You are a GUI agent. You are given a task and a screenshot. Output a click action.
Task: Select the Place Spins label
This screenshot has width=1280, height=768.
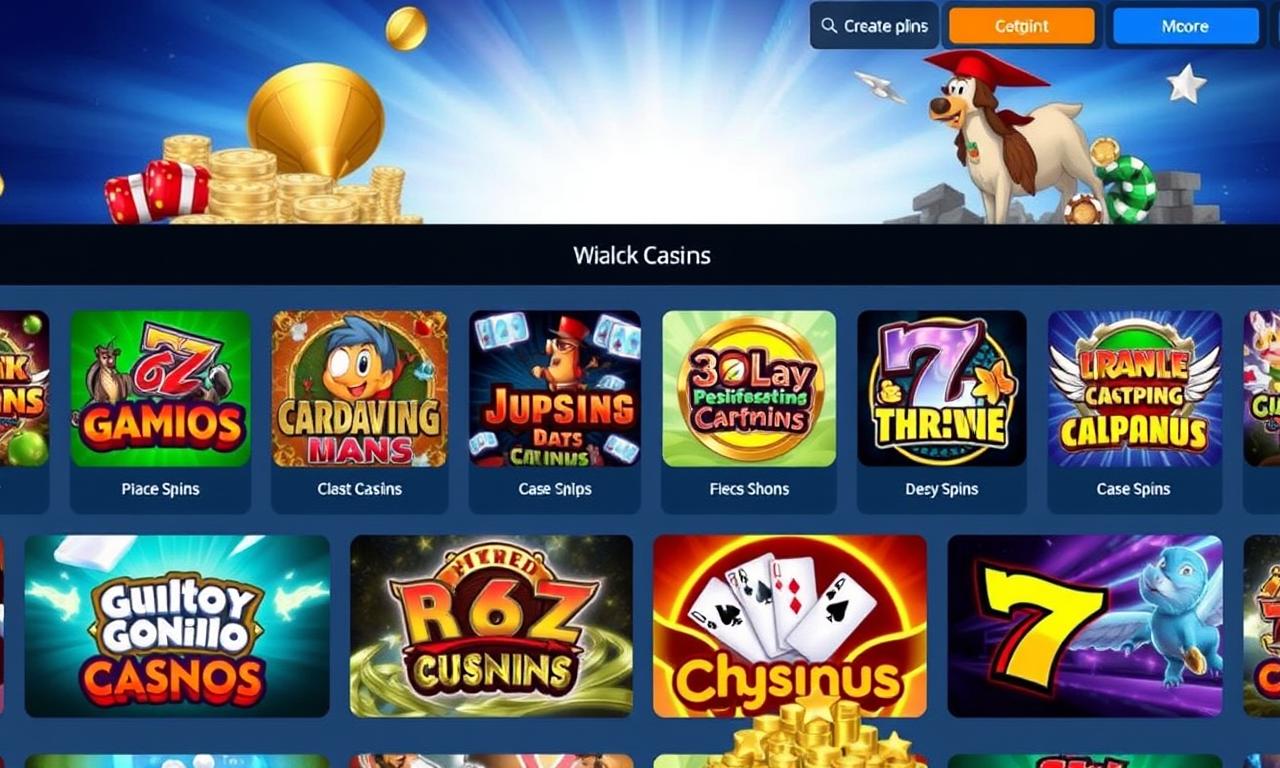tap(160, 489)
